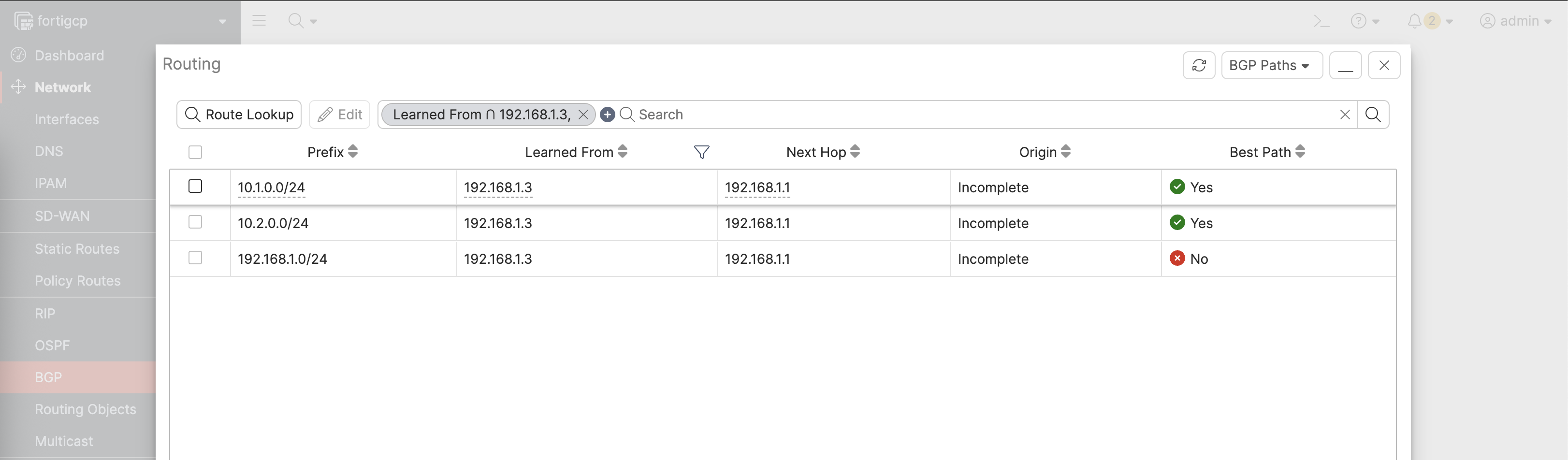Click the add filter plus icon

click(x=607, y=115)
